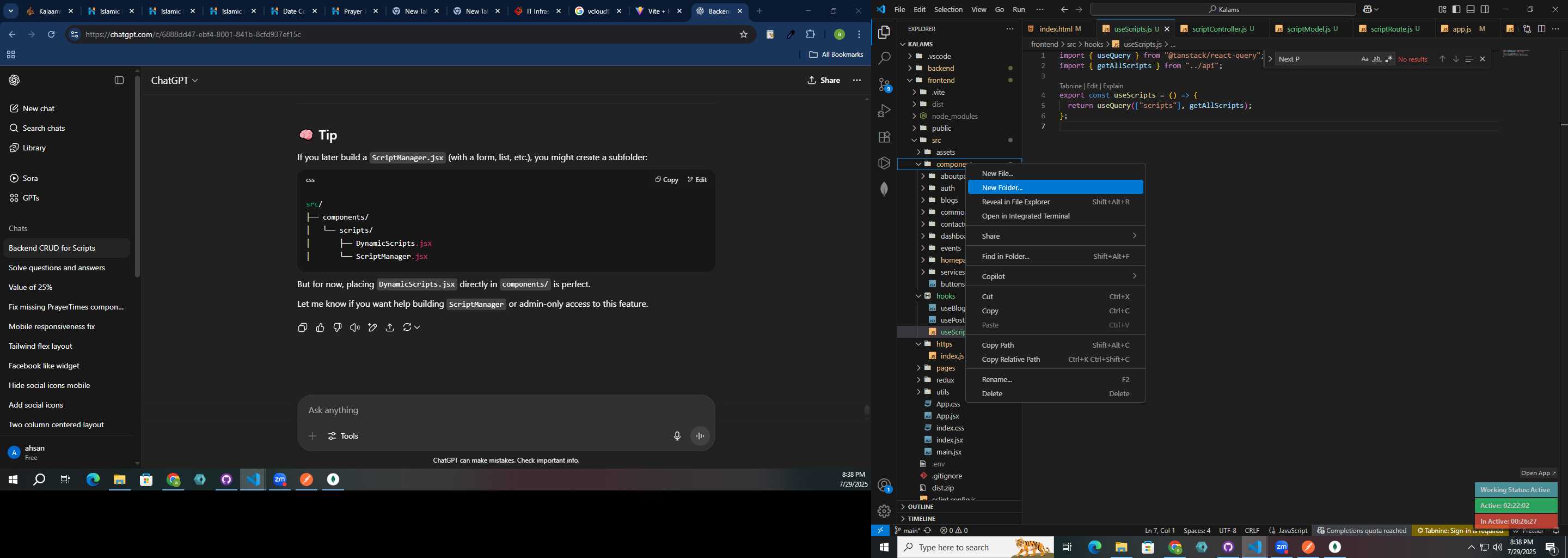1568x558 pixels.
Task: Select Reveal in File Explorer
Action: (1056, 202)
